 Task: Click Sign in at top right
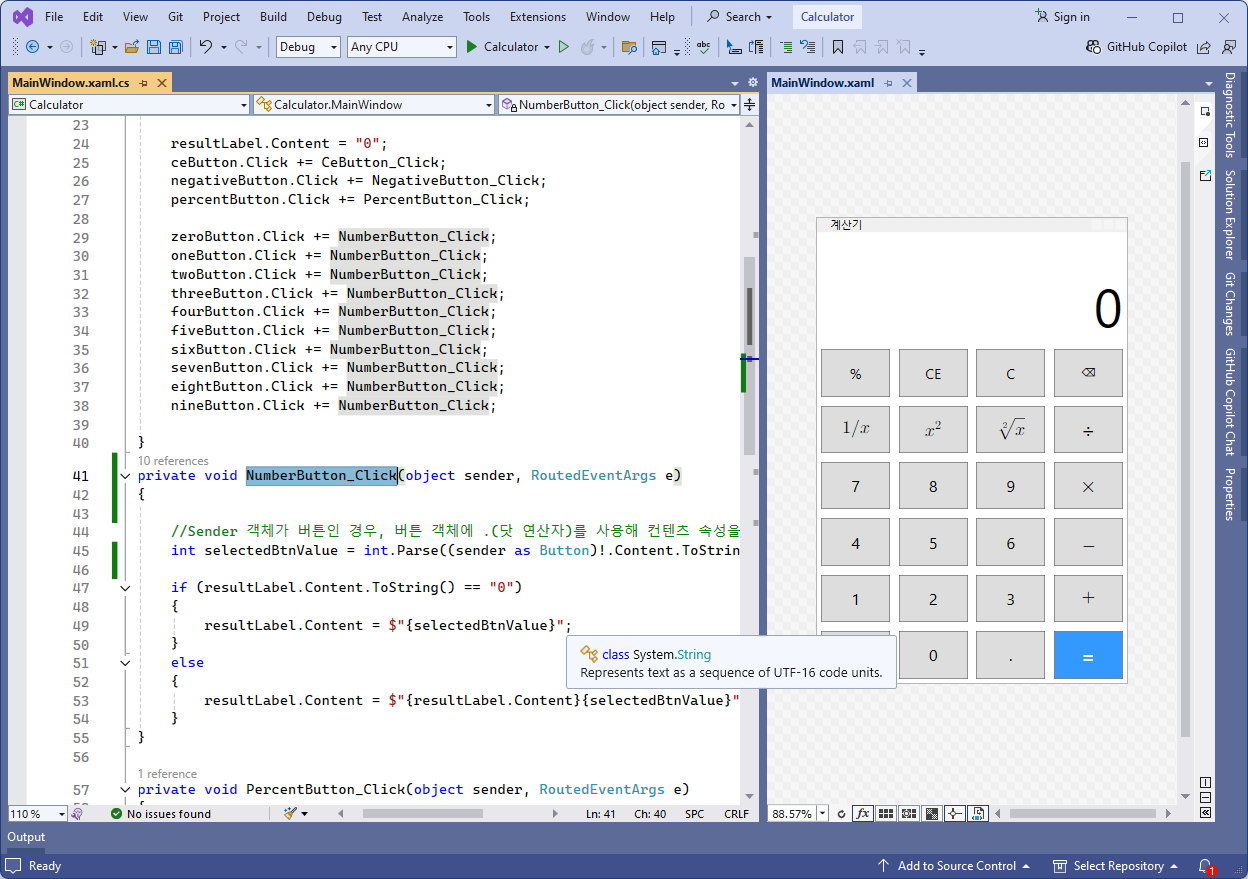(1062, 17)
